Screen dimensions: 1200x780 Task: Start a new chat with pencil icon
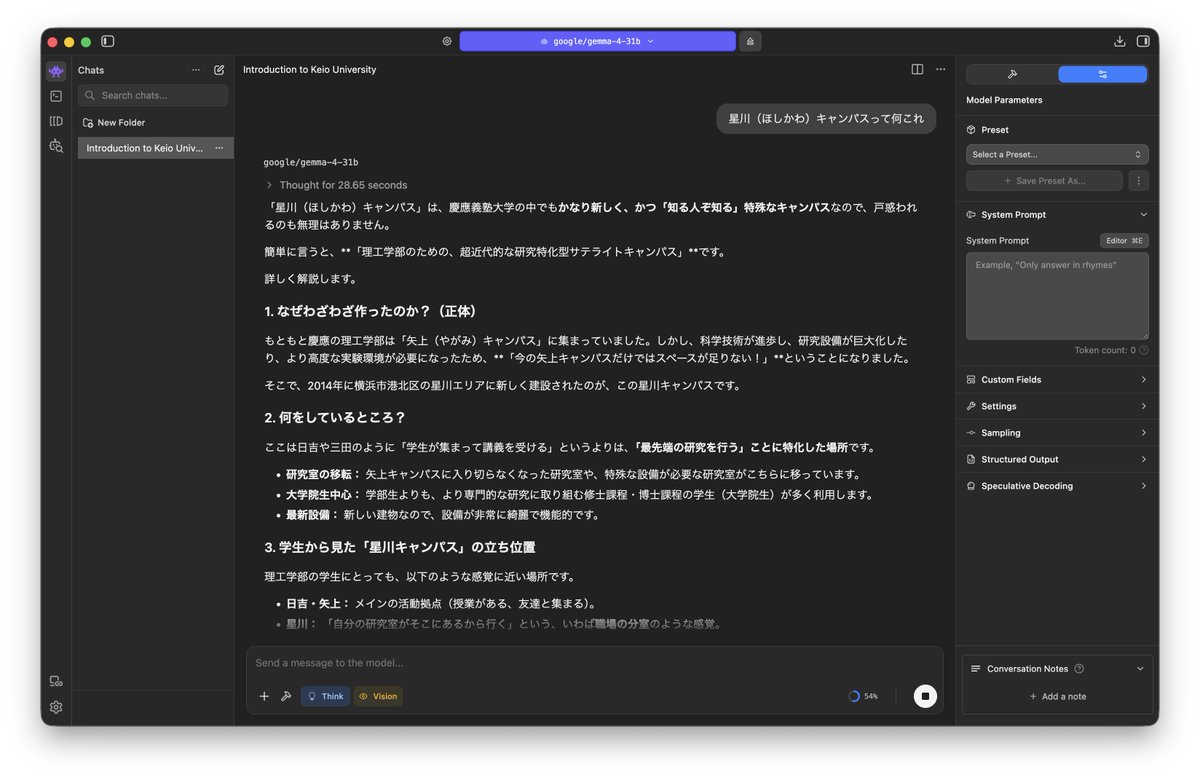pyautogui.click(x=218, y=70)
